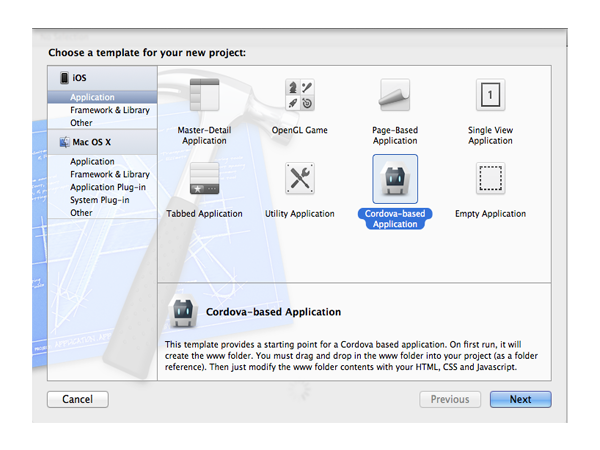Choose the Tabbed Application template icon
The image size is (600, 450).
pyautogui.click(x=204, y=179)
